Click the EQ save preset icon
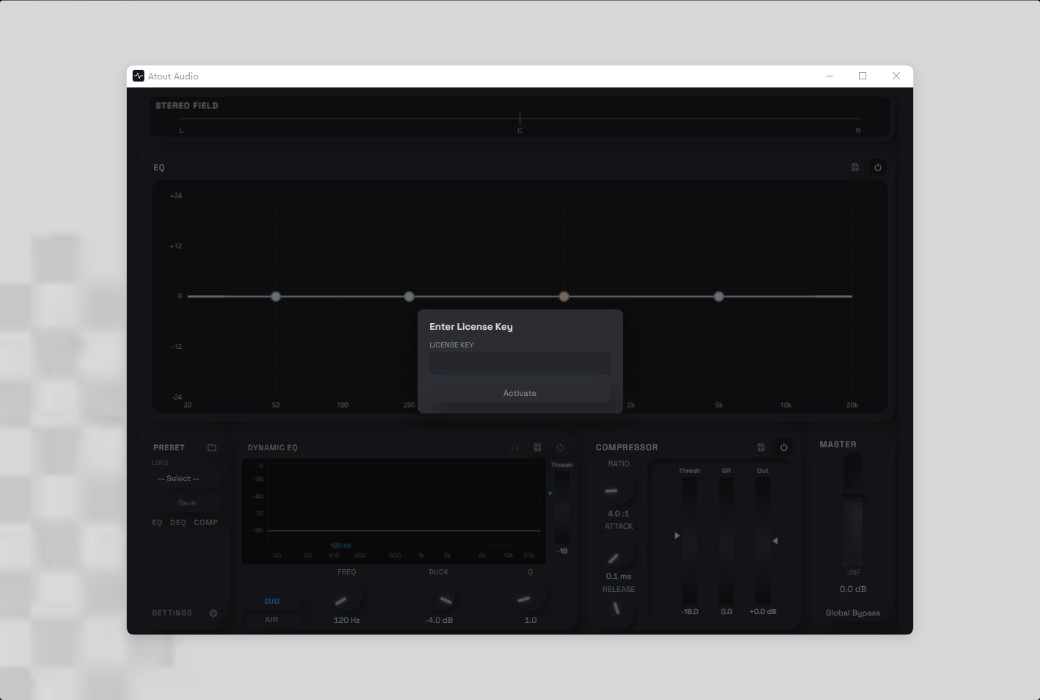 click(855, 167)
